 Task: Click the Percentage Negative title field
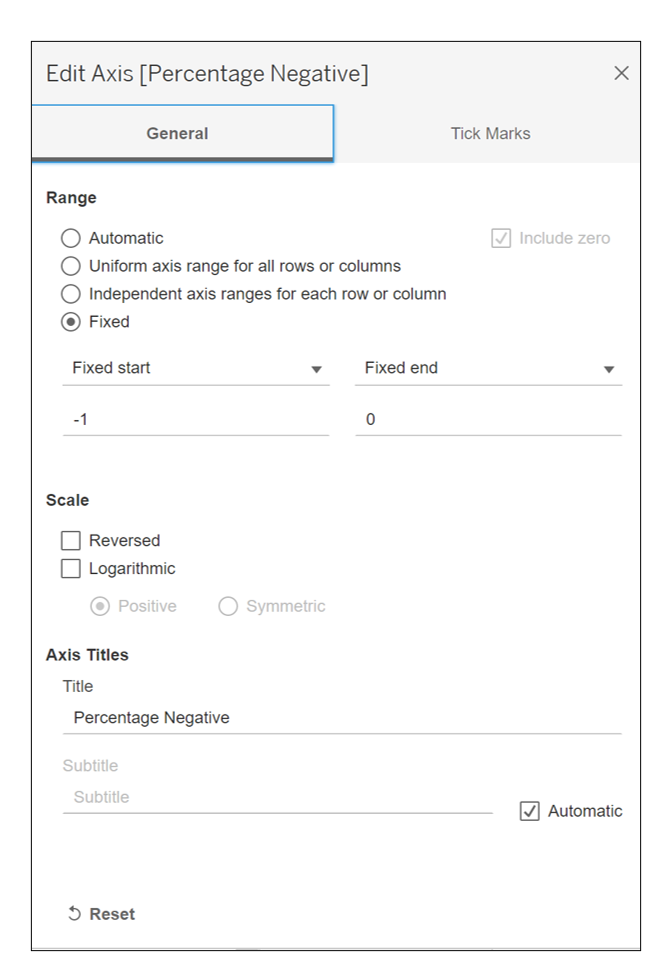click(340, 718)
